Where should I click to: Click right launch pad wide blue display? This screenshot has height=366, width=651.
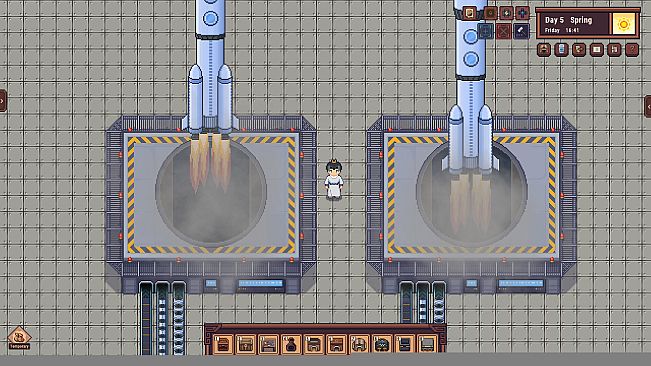(521, 283)
